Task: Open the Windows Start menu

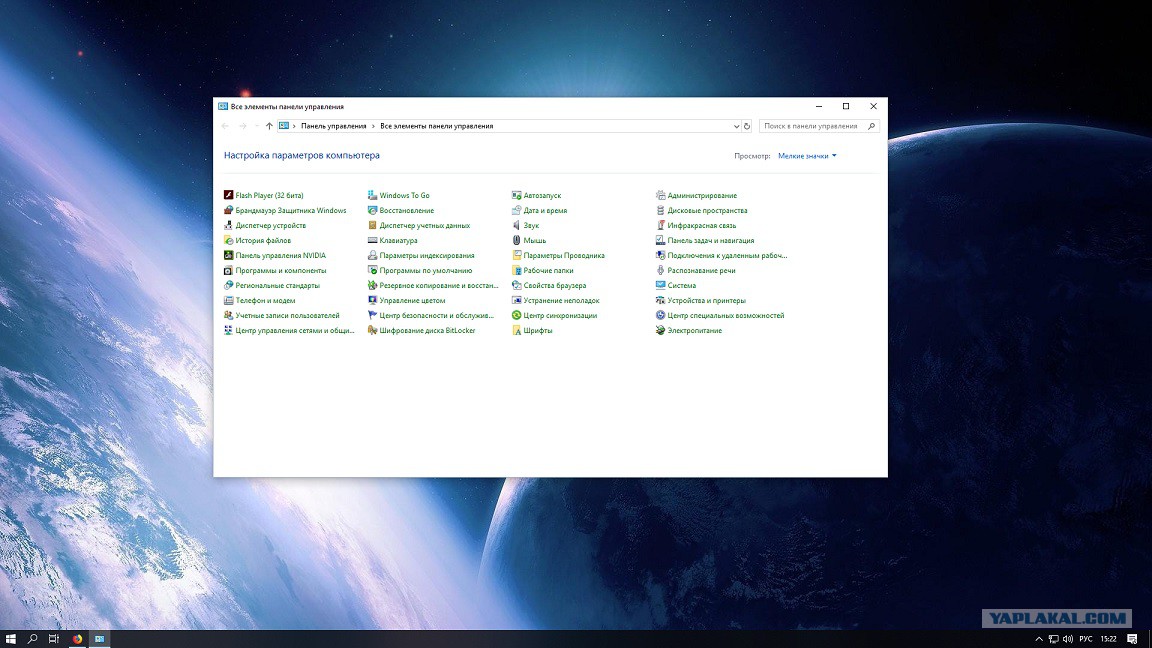Action: (x=10, y=639)
